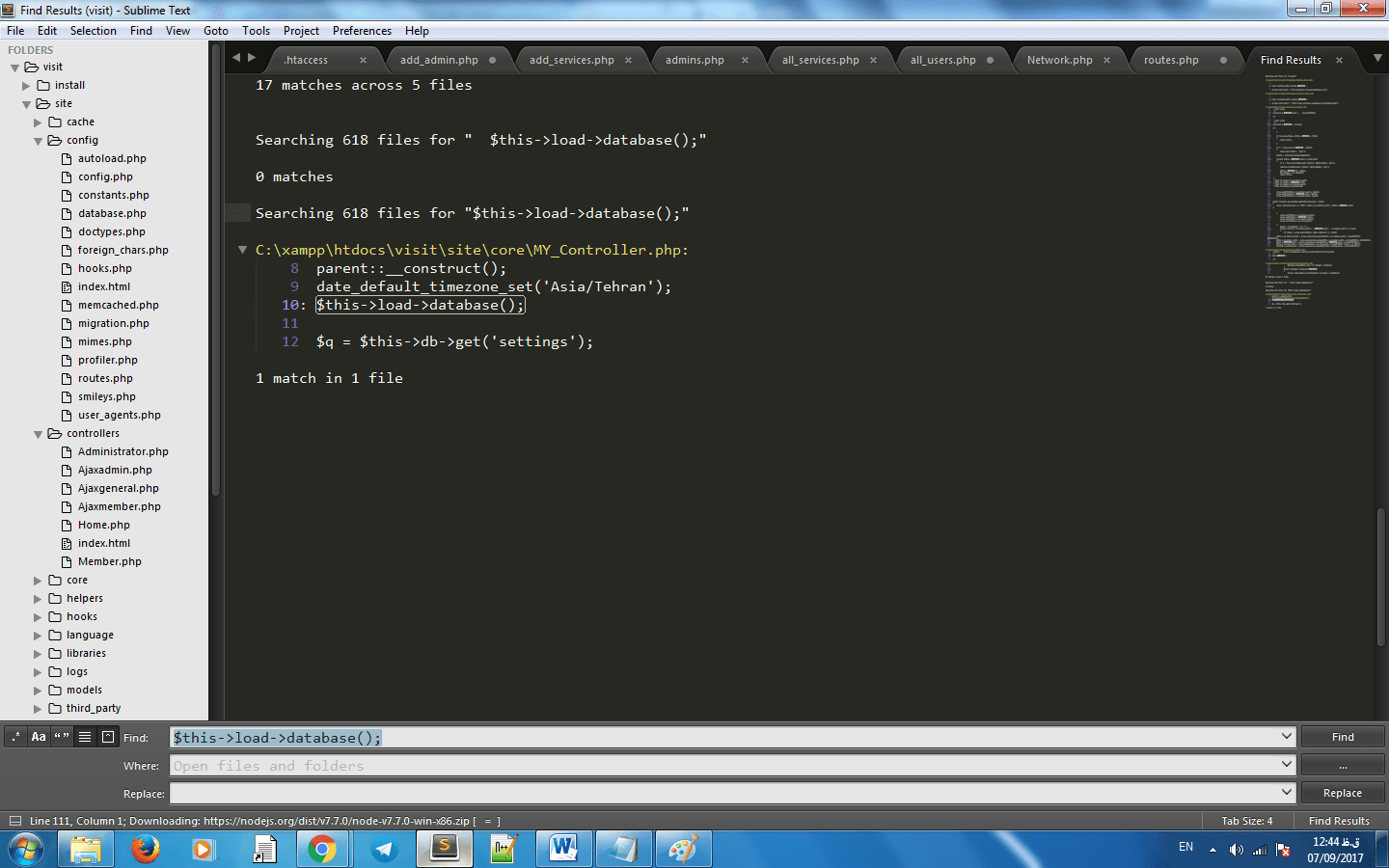Change the Tab Size: 4 setting
This screenshot has width=1389, height=868.
point(1247,821)
